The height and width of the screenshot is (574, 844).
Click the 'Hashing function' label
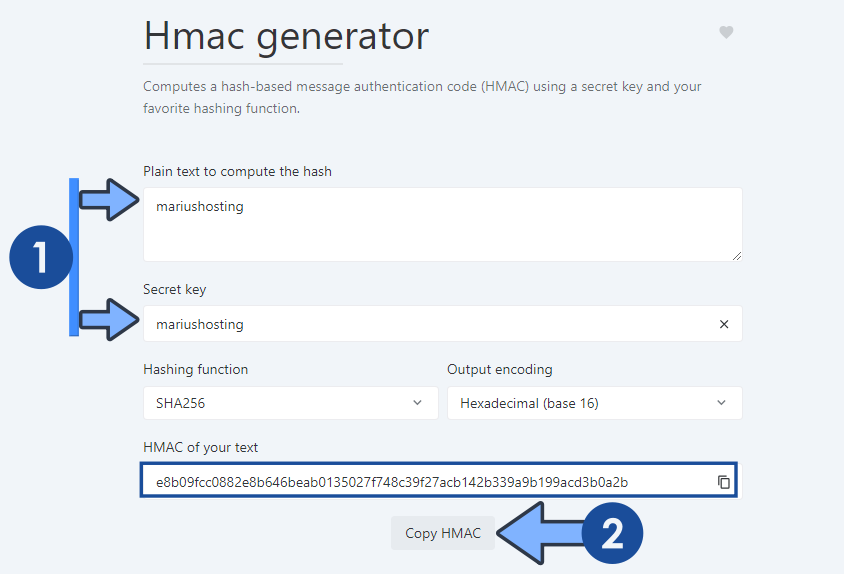(195, 369)
